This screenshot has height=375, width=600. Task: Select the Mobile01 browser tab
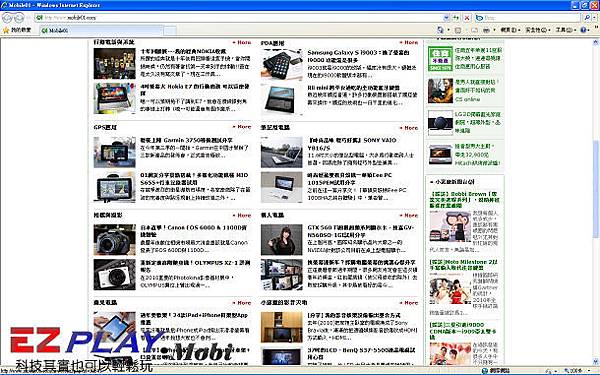click(x=101, y=30)
